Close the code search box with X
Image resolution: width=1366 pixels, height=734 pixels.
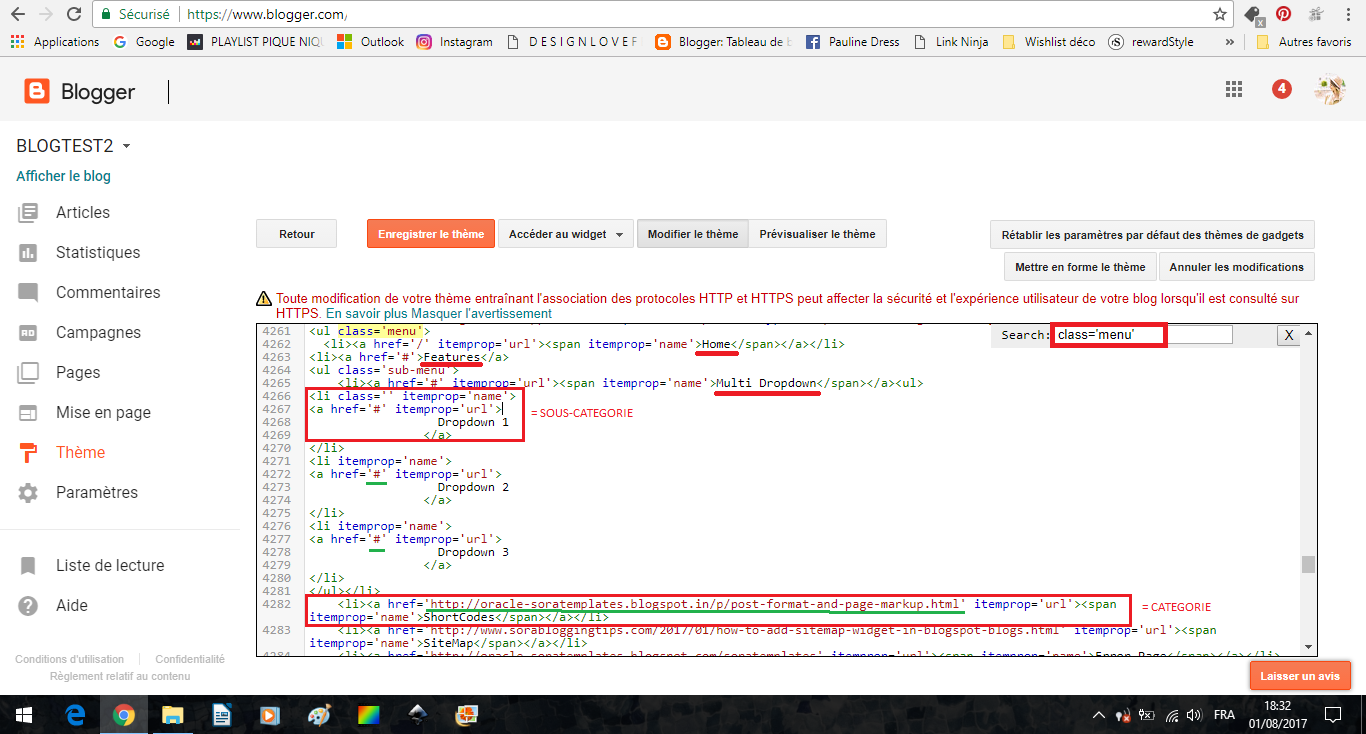click(1288, 335)
